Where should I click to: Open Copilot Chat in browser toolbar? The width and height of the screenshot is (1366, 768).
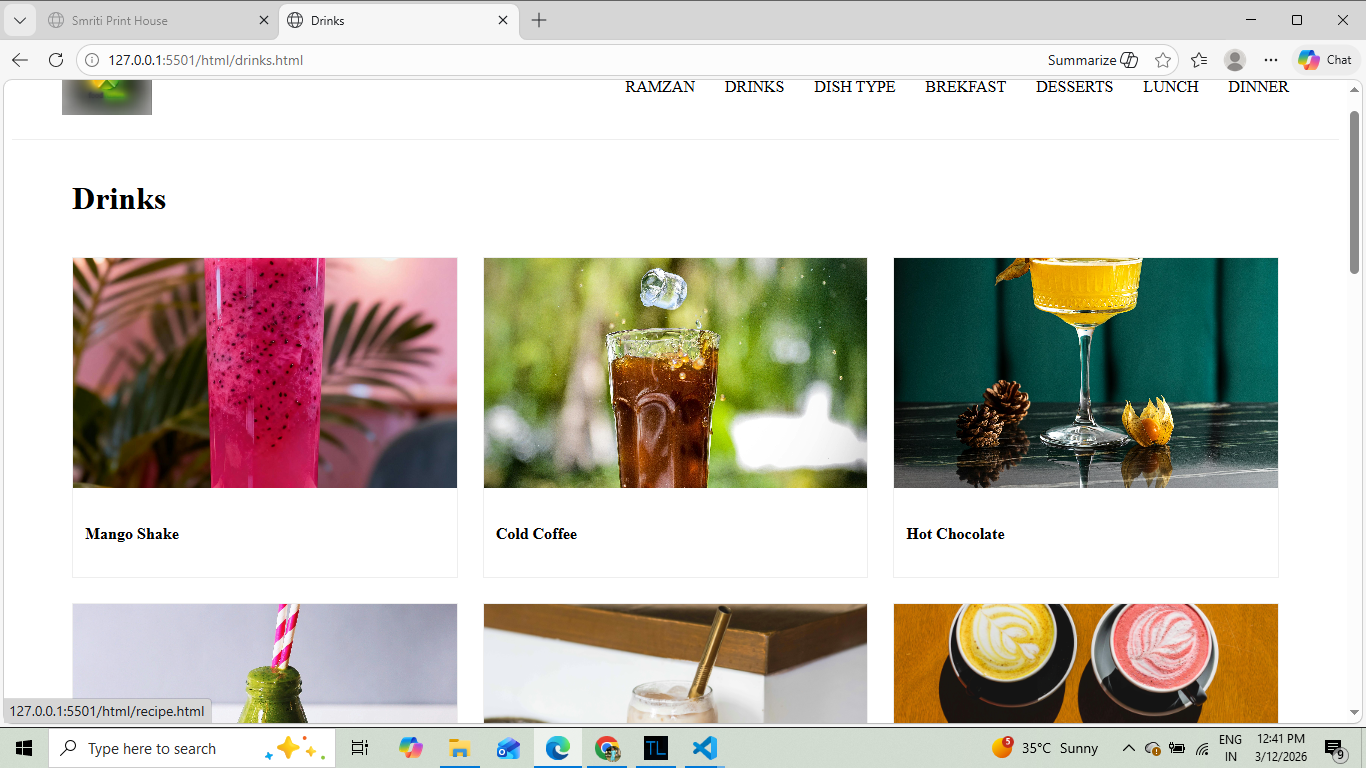click(1325, 60)
